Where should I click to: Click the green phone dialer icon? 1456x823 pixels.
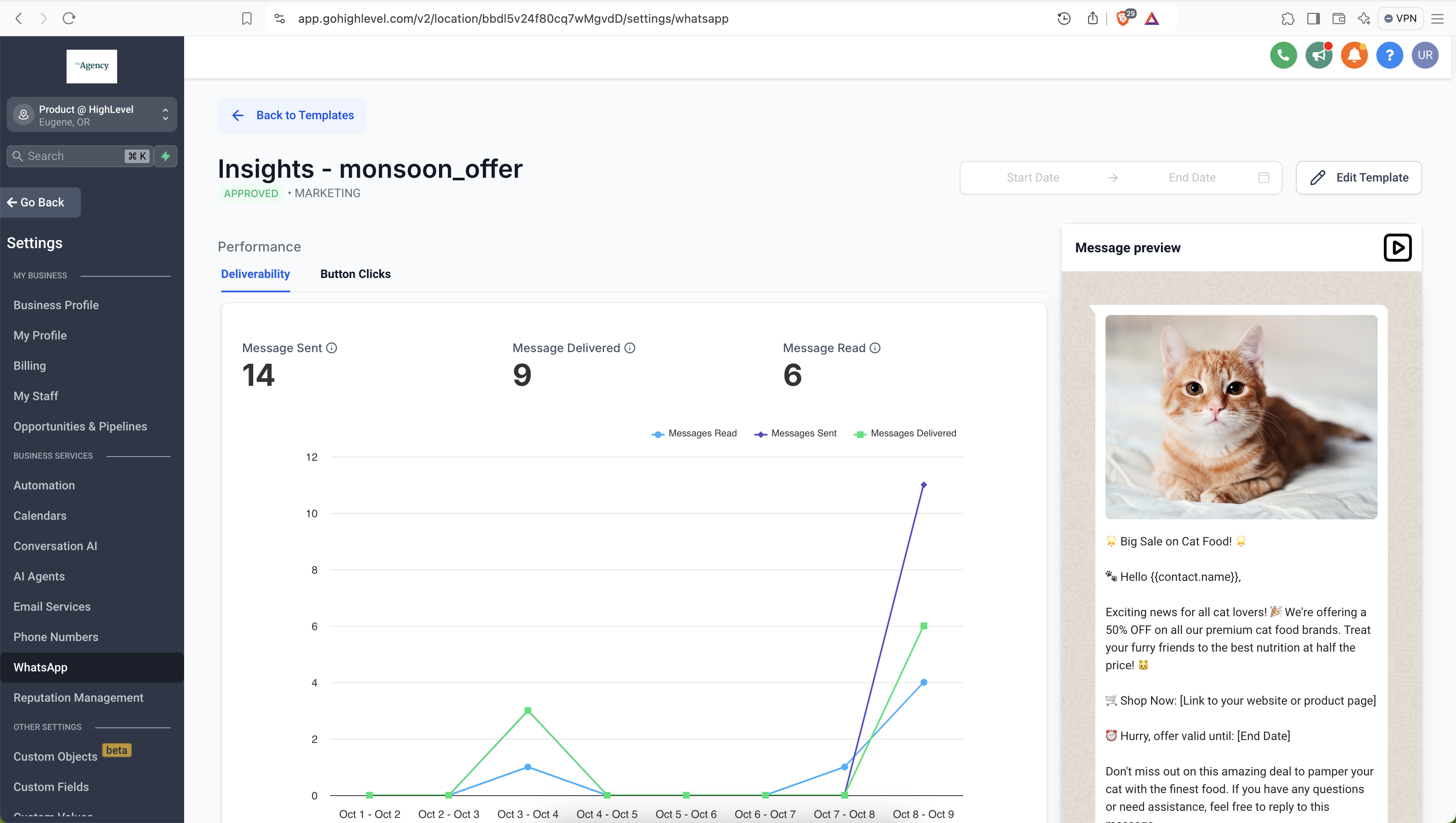[x=1283, y=56]
